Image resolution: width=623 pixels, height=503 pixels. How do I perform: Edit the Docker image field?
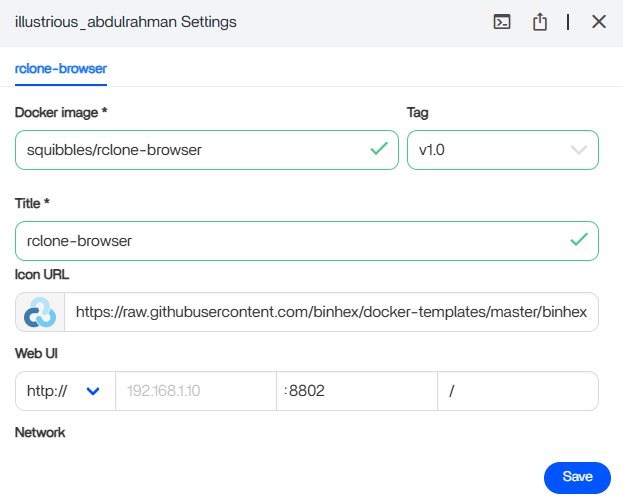207,150
